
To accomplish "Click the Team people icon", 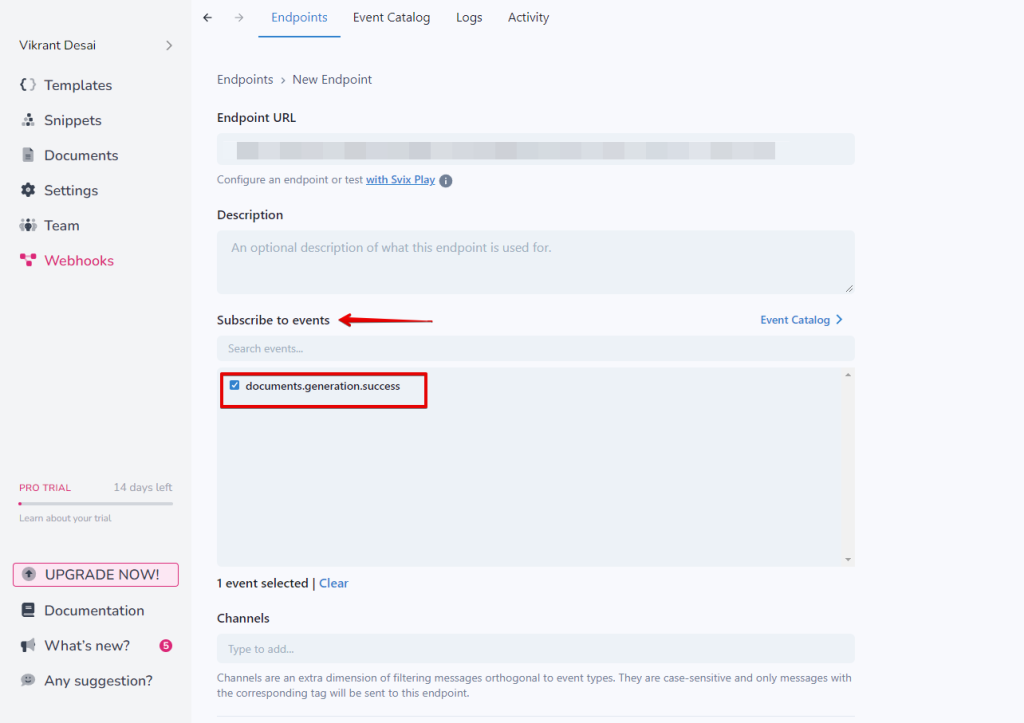I will click(28, 225).
